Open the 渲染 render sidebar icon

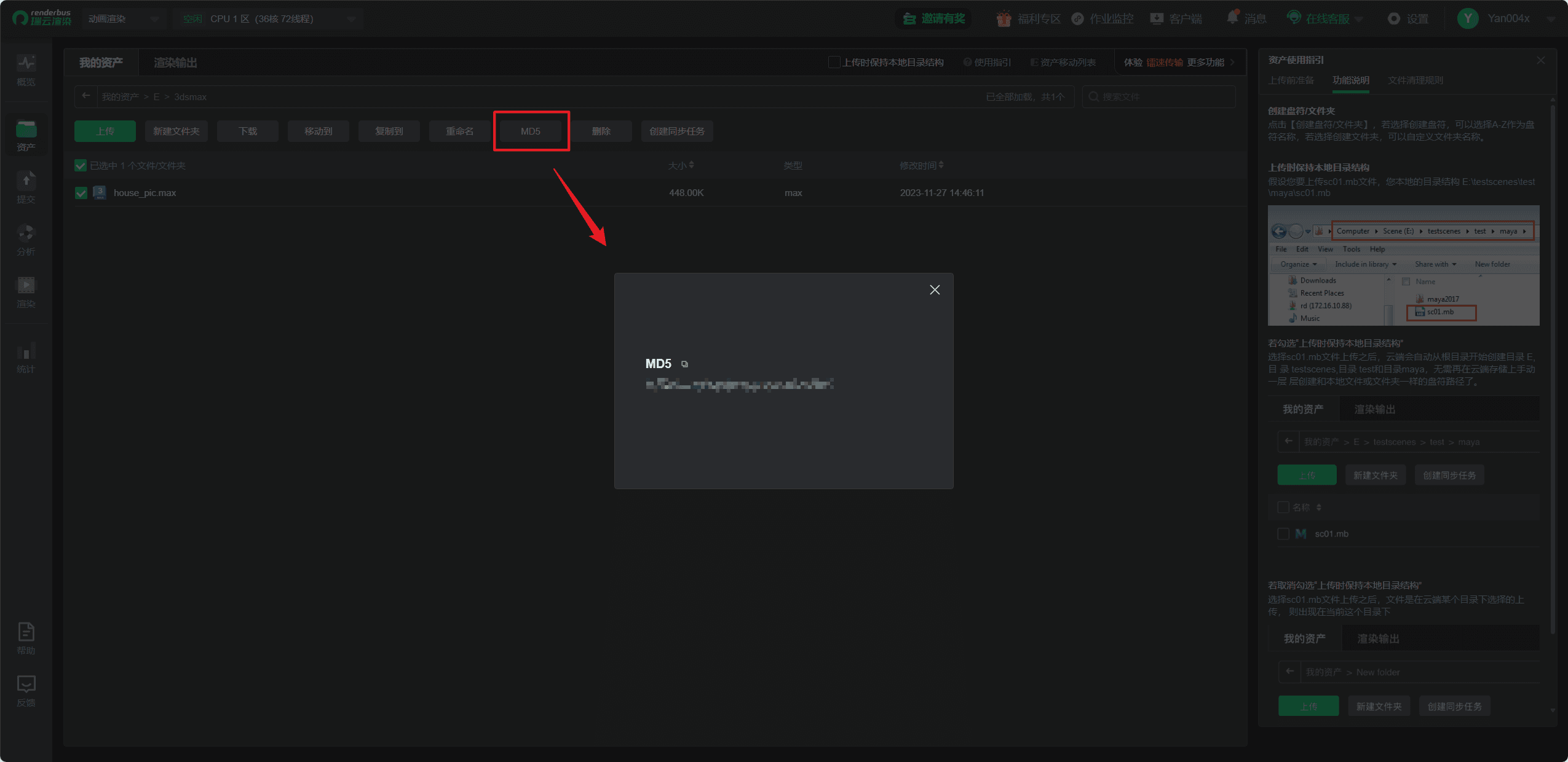coord(26,293)
